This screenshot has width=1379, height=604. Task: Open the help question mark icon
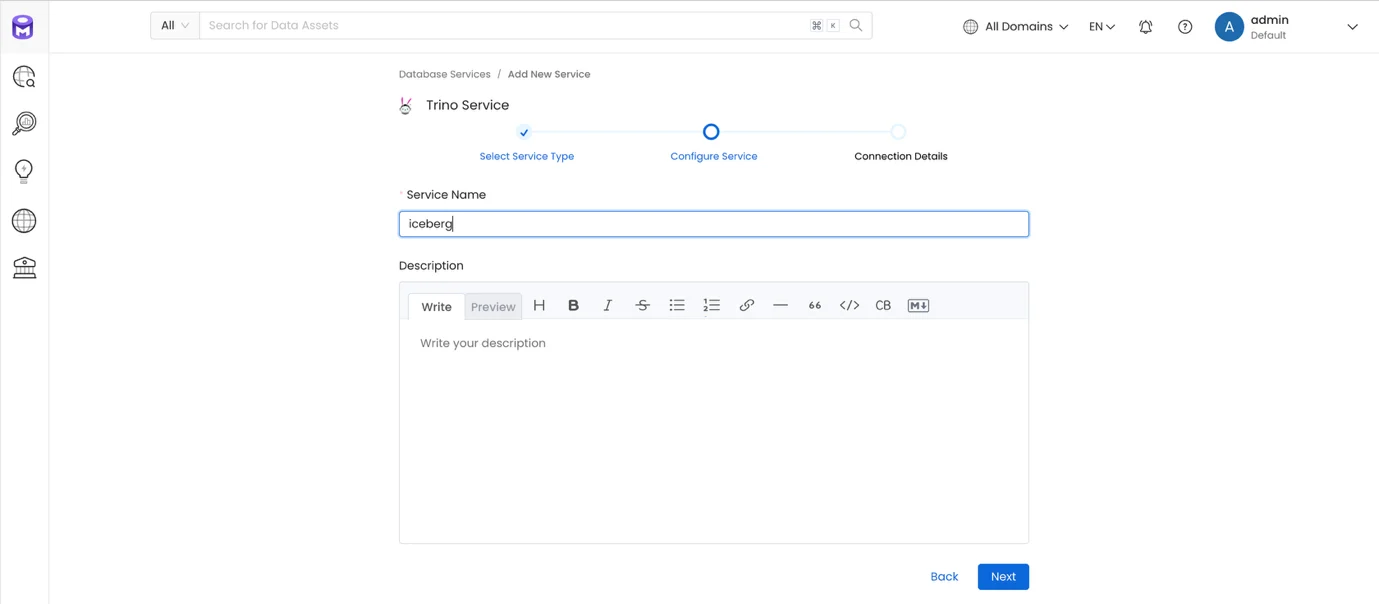pos(1185,27)
